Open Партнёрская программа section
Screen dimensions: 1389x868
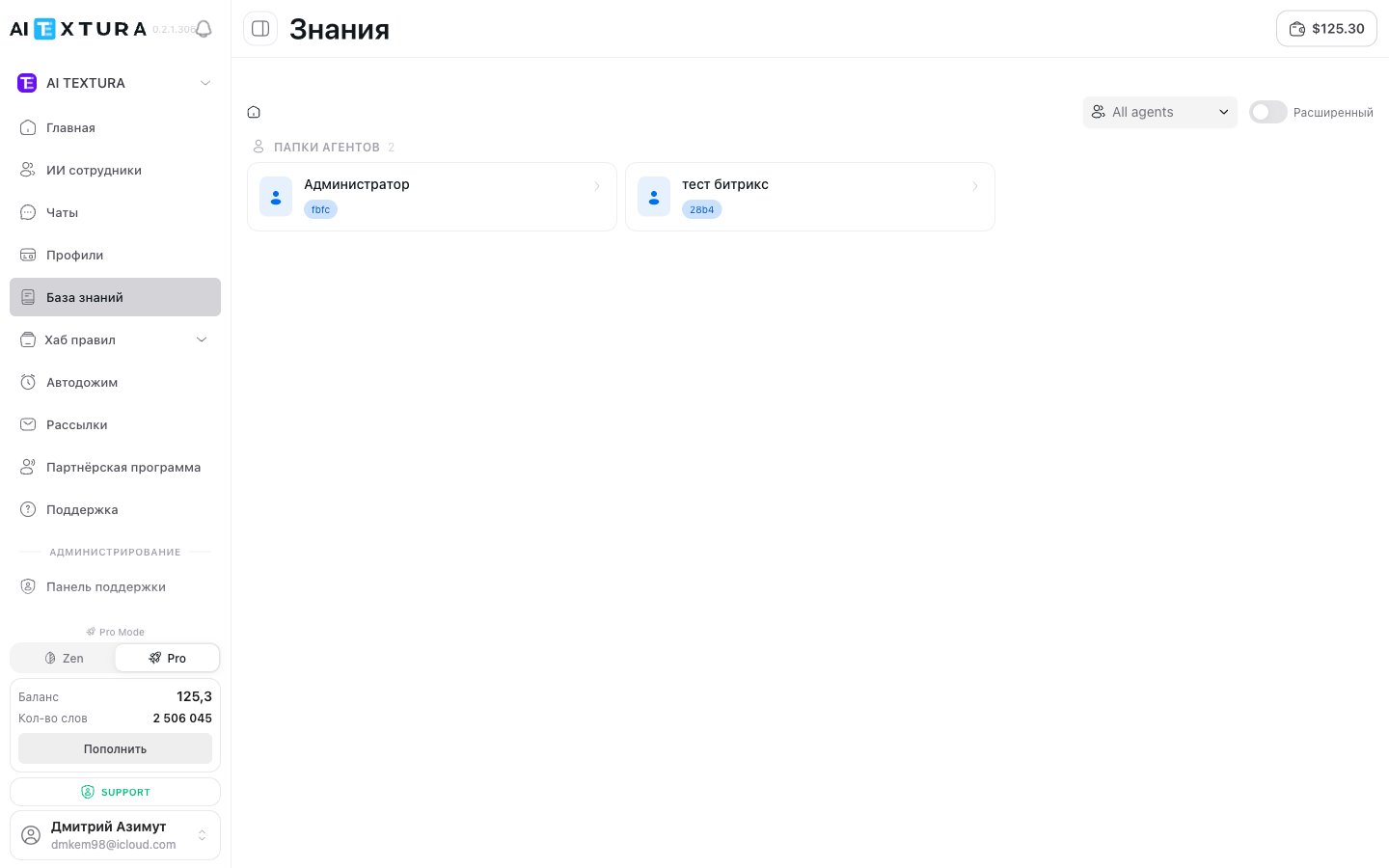pyautogui.click(x=115, y=467)
